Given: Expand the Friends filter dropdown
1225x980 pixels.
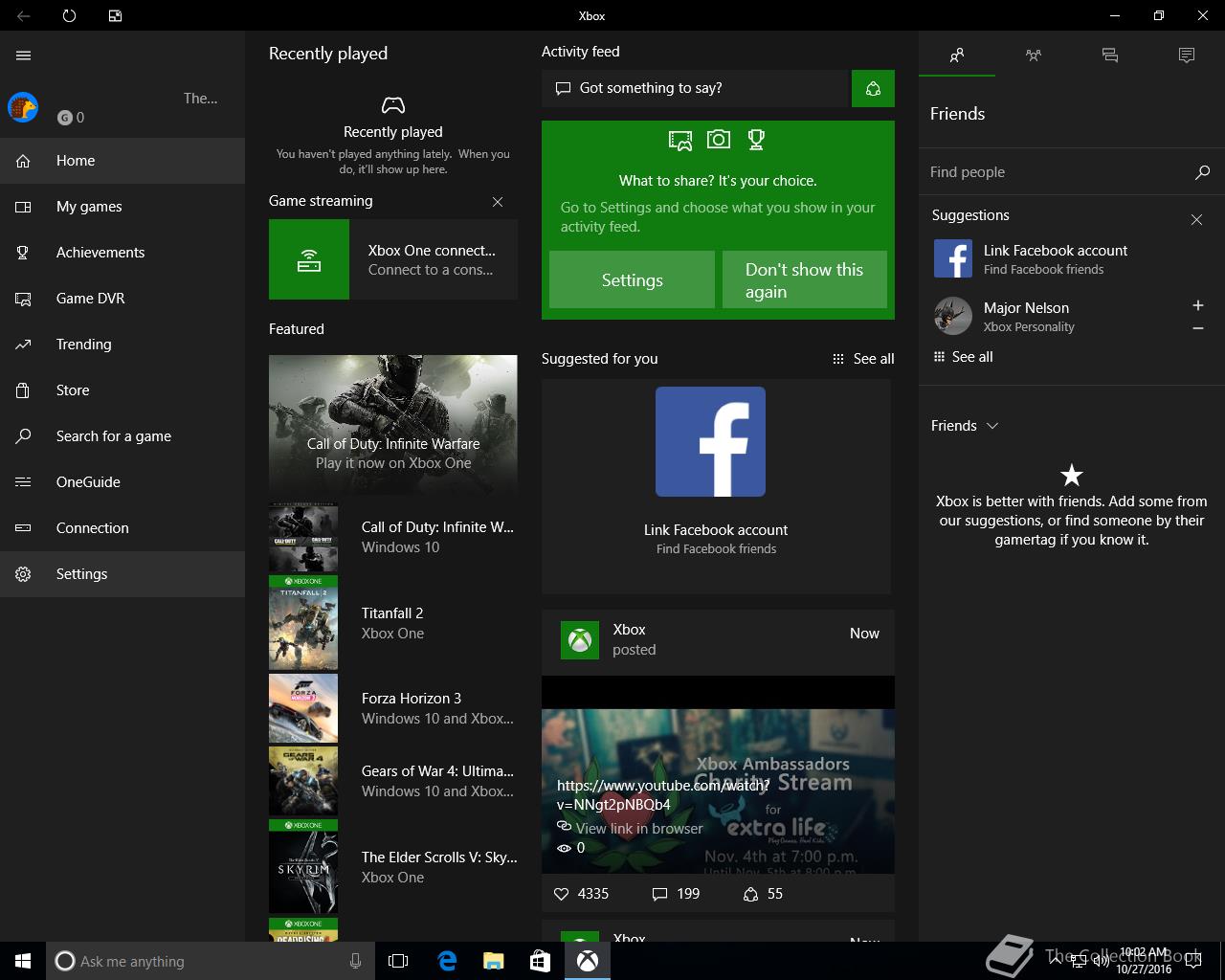Looking at the screenshot, I should 965,426.
